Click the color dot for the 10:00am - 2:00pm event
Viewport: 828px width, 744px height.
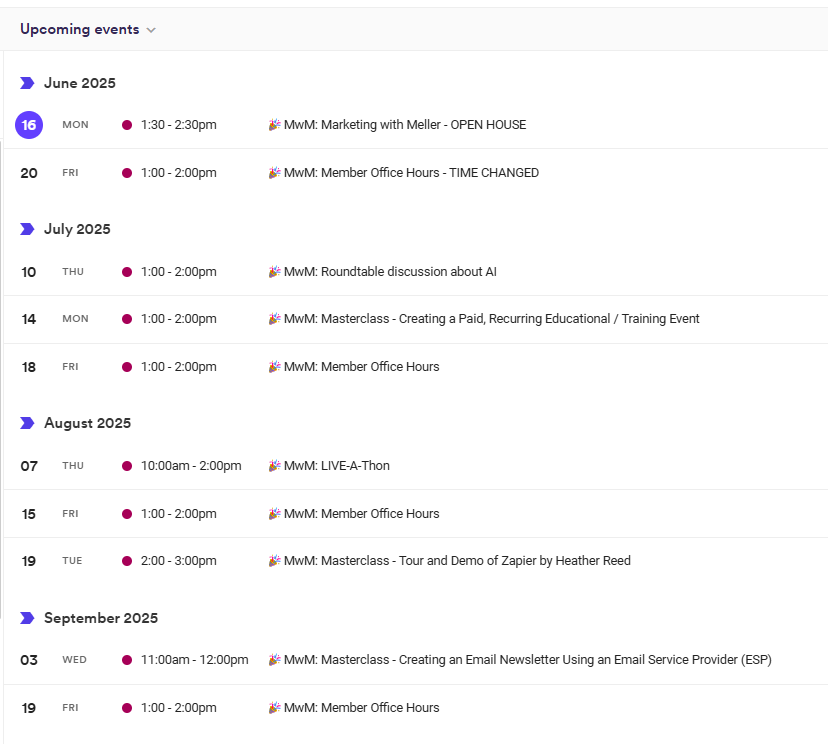[x=127, y=466]
